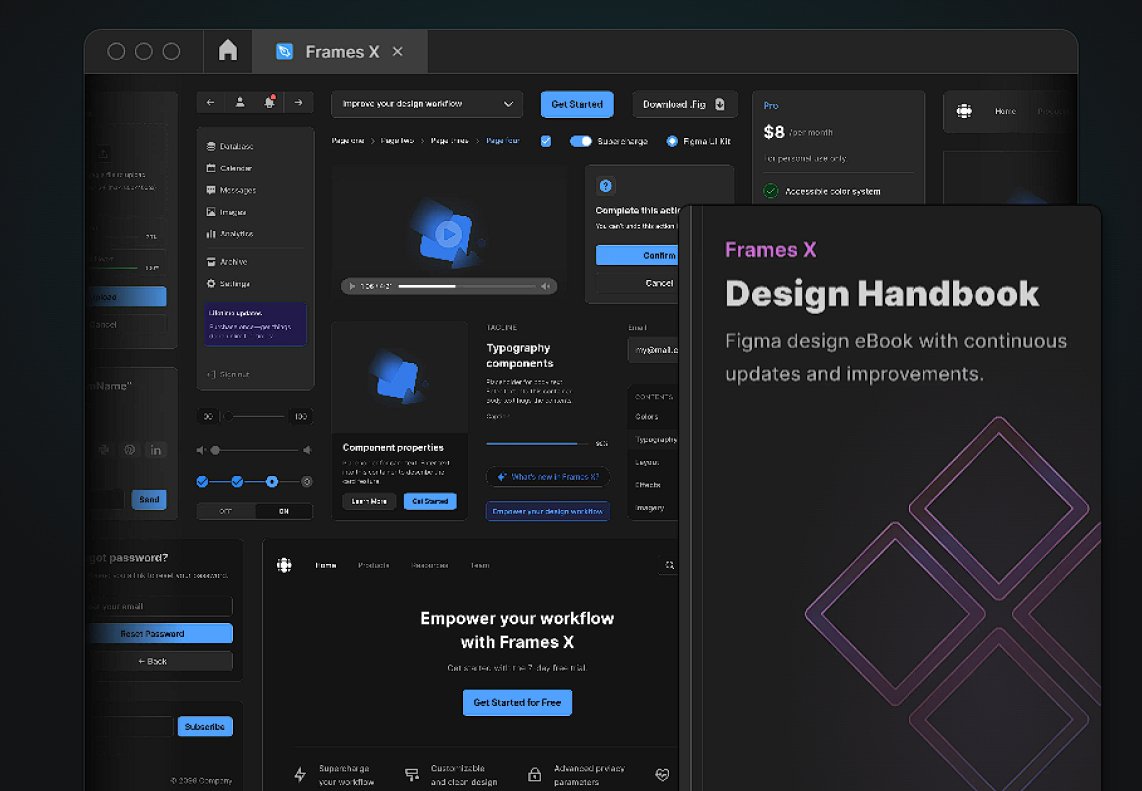Mute the video using the speaker icon
The height and width of the screenshot is (791, 1142).
546,286
